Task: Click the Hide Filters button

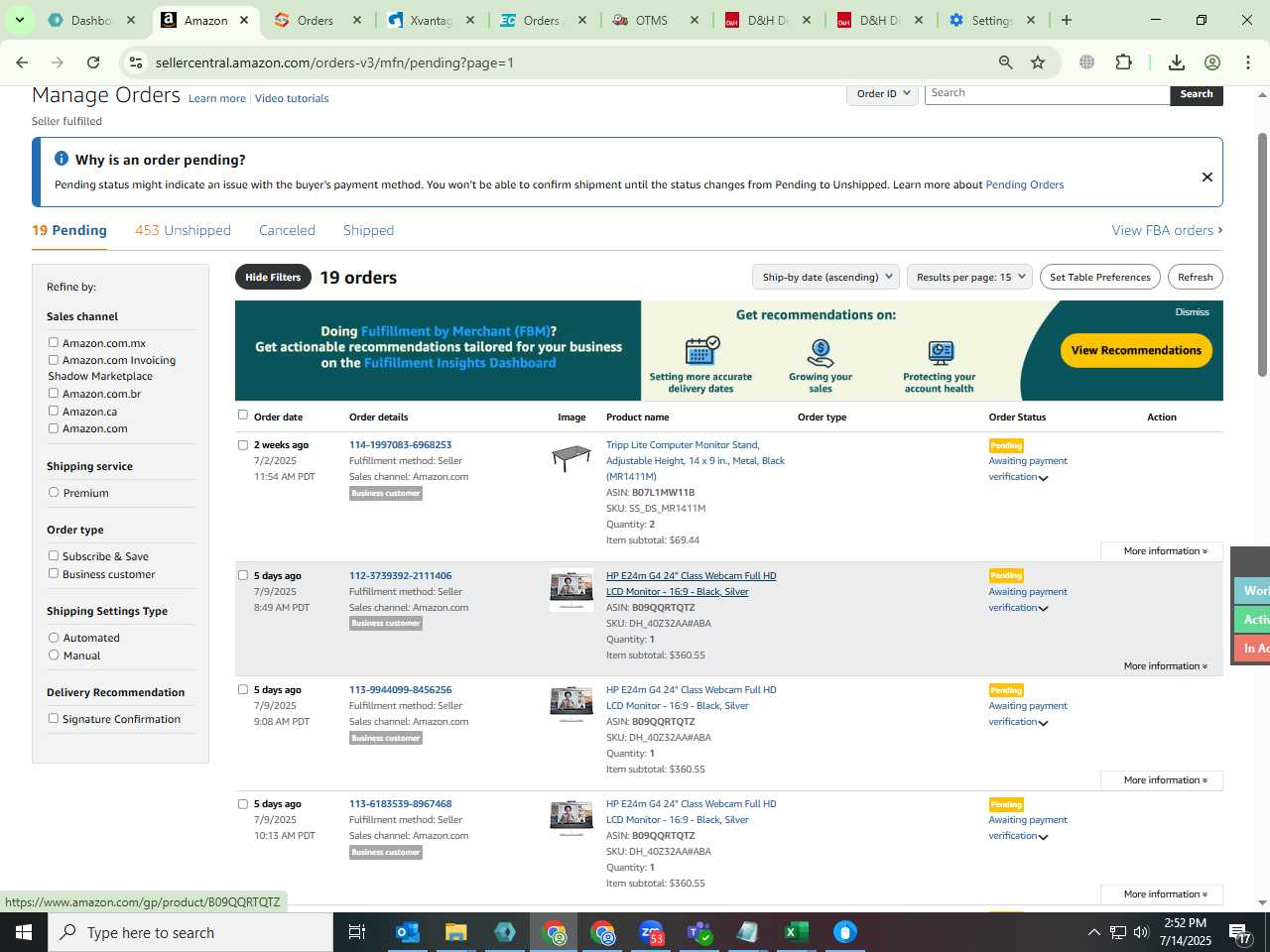Action: pos(273,277)
